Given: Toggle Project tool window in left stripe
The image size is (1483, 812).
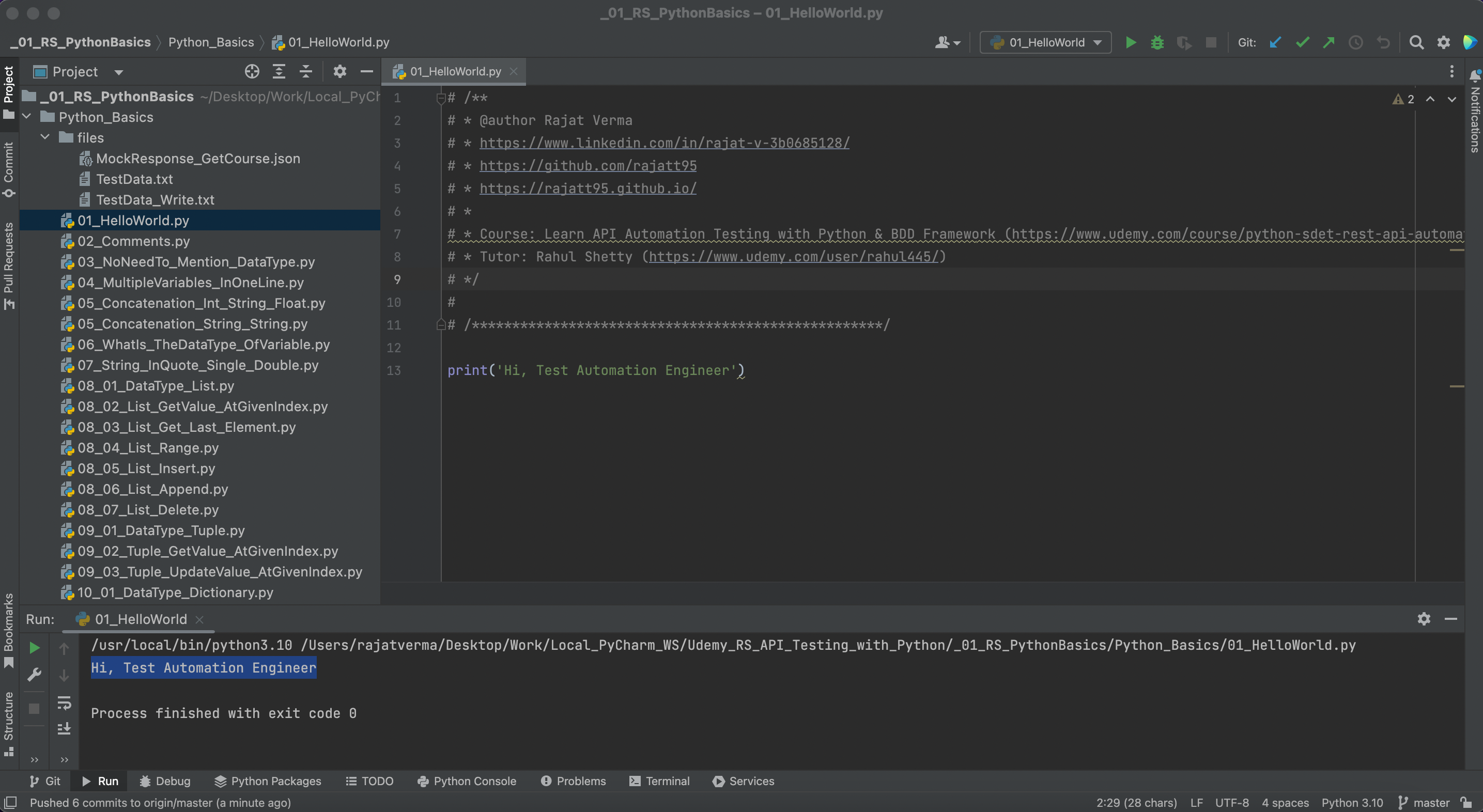Looking at the screenshot, I should point(9,92).
